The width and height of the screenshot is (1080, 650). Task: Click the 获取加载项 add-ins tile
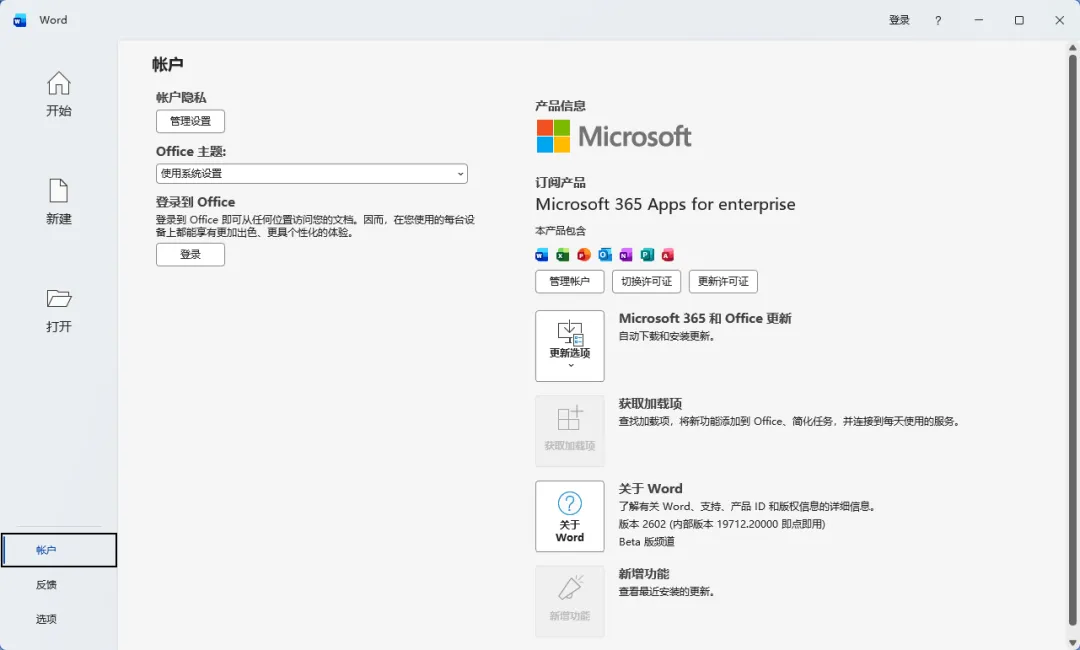pyautogui.click(x=570, y=431)
